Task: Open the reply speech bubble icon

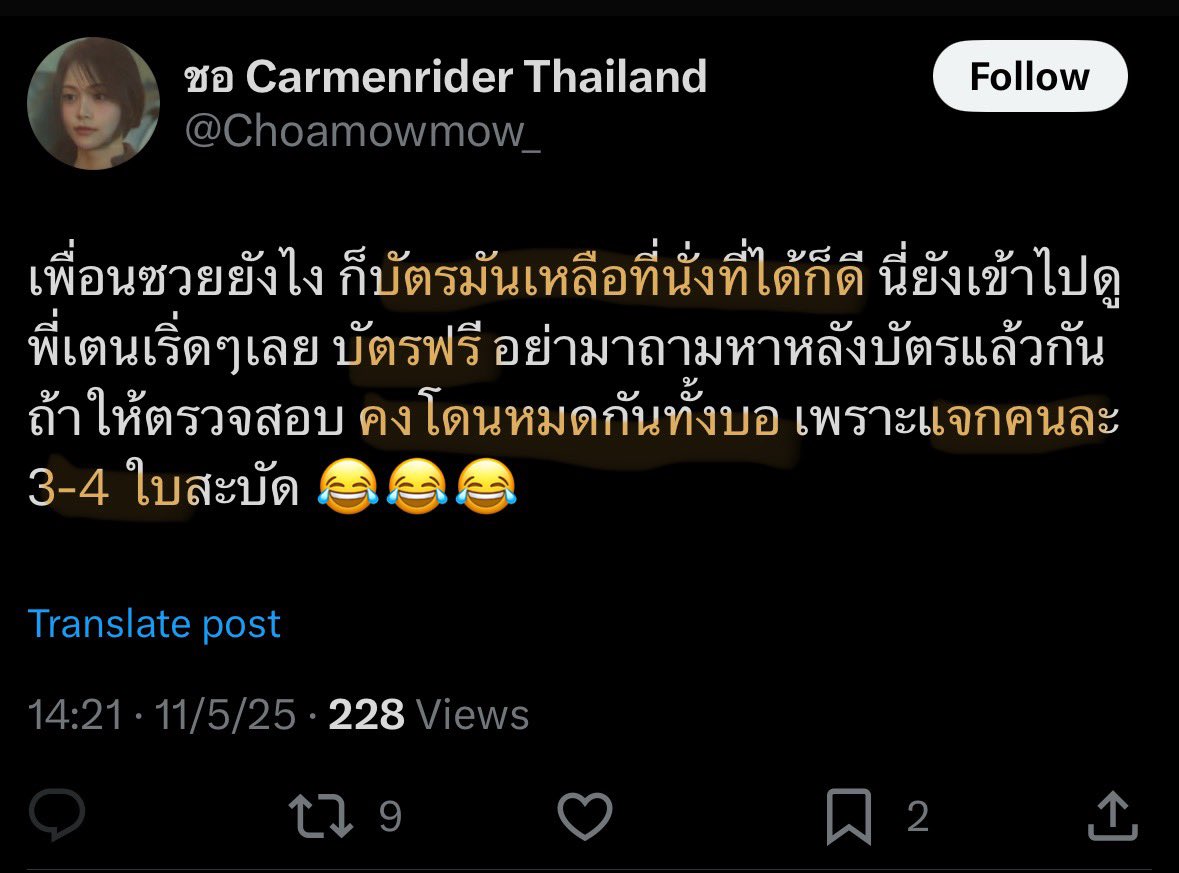Action: click(56, 814)
